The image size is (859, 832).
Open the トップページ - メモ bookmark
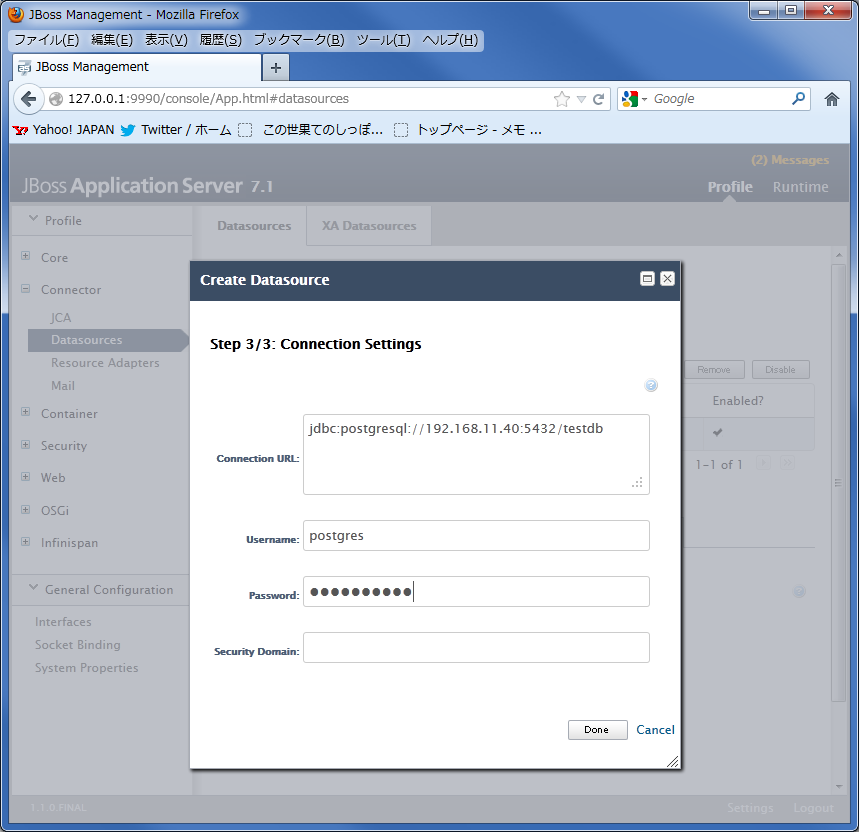pos(468,130)
